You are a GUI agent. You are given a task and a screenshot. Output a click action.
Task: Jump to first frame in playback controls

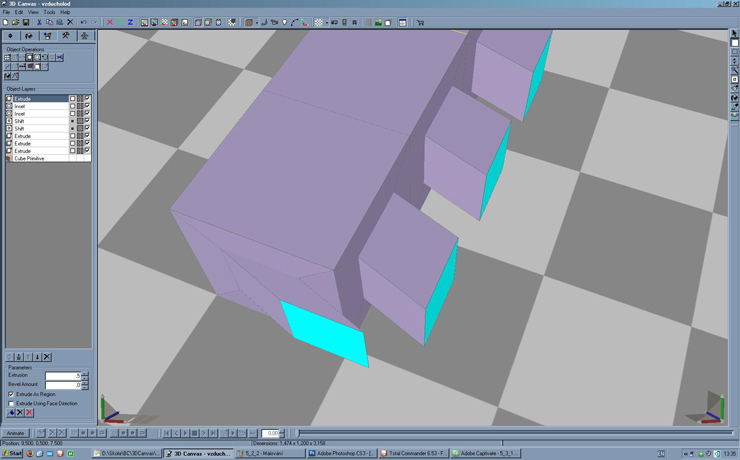click(x=167, y=433)
